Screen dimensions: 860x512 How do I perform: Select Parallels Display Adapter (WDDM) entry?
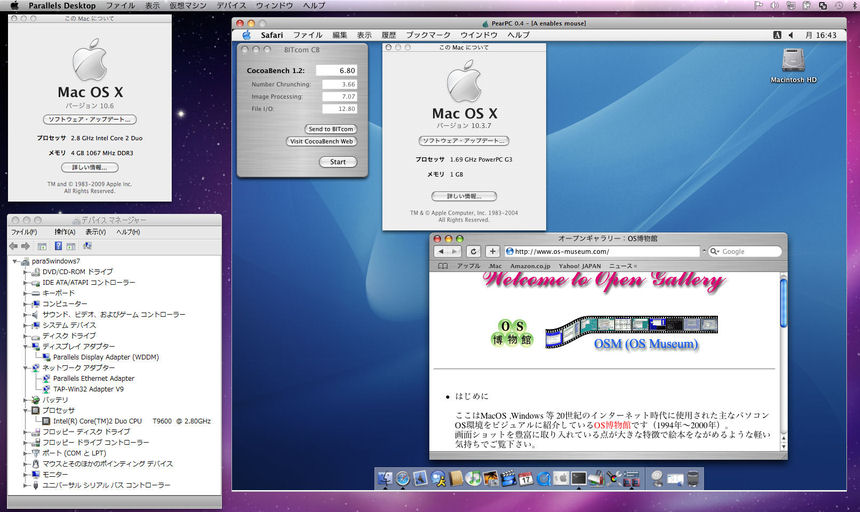(x=106, y=357)
